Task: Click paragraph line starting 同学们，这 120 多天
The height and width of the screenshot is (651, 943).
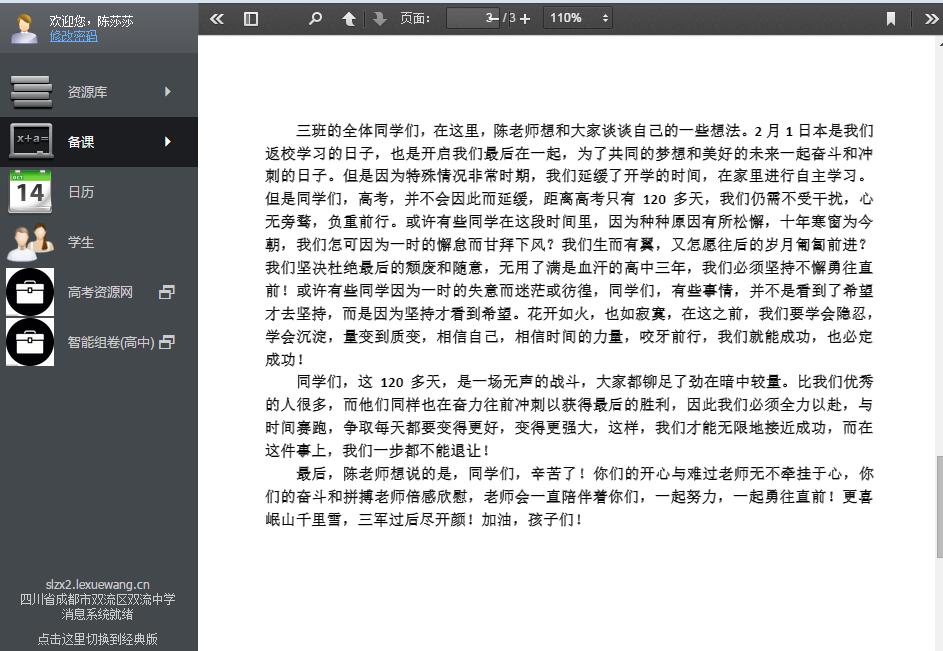Action: pos(585,381)
